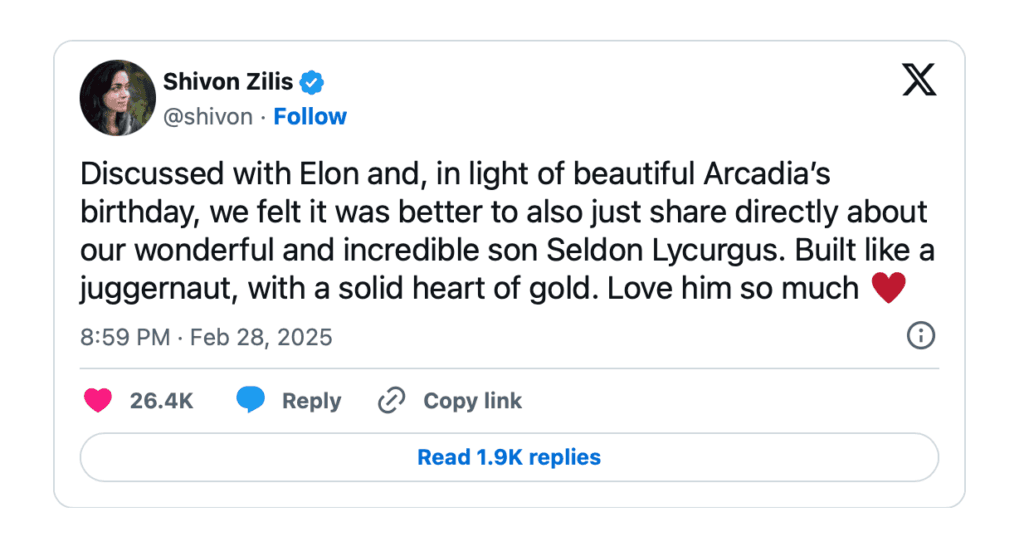
Task: Click the chain link icon
Action: tap(392, 401)
